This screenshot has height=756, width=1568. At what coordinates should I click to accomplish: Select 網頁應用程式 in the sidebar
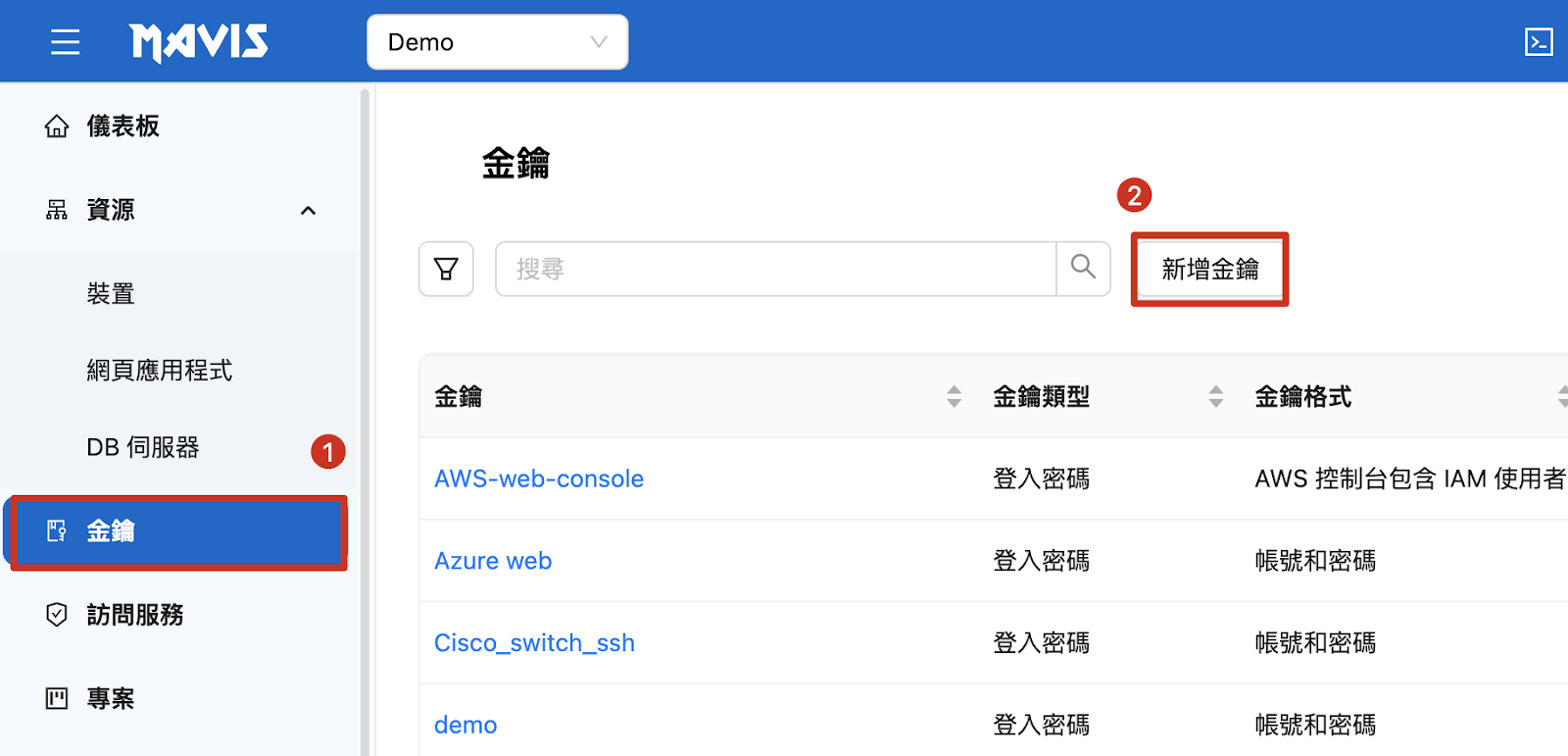pos(160,371)
